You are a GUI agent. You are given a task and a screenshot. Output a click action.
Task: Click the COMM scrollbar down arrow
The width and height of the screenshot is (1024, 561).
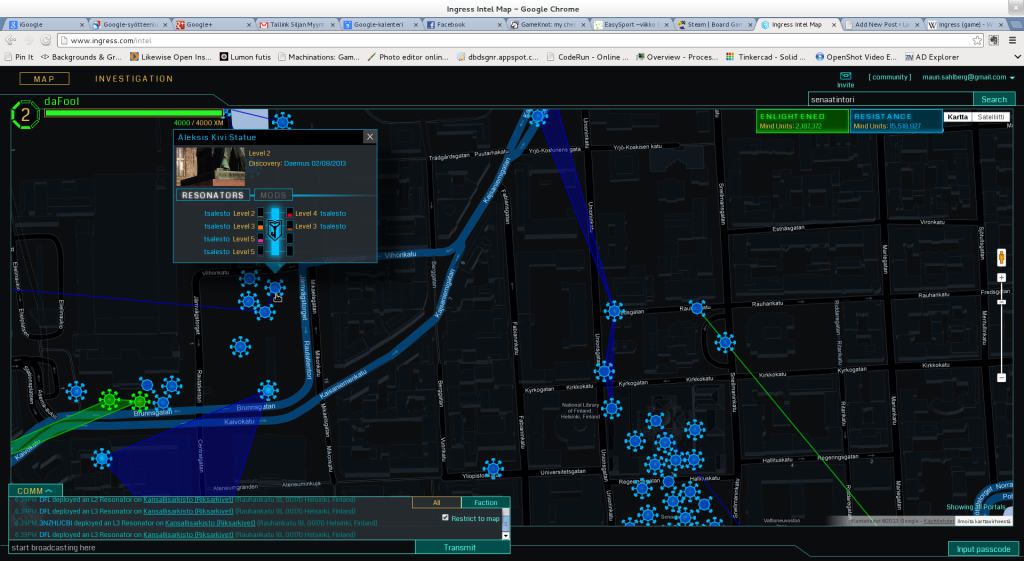point(505,536)
